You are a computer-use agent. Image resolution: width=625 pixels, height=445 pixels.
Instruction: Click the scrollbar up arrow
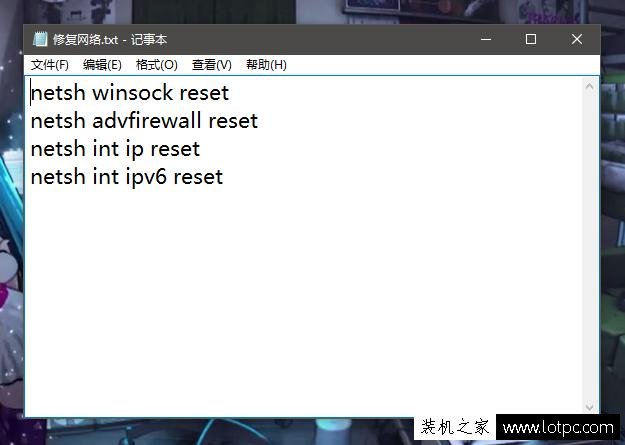(590, 86)
